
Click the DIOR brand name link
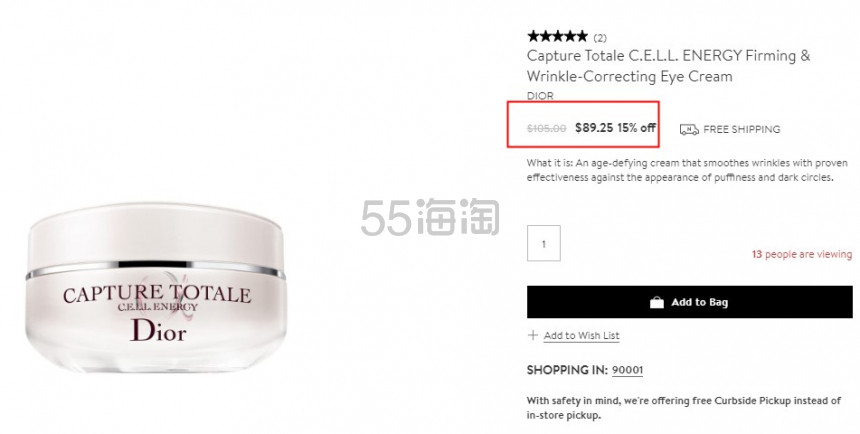point(540,95)
